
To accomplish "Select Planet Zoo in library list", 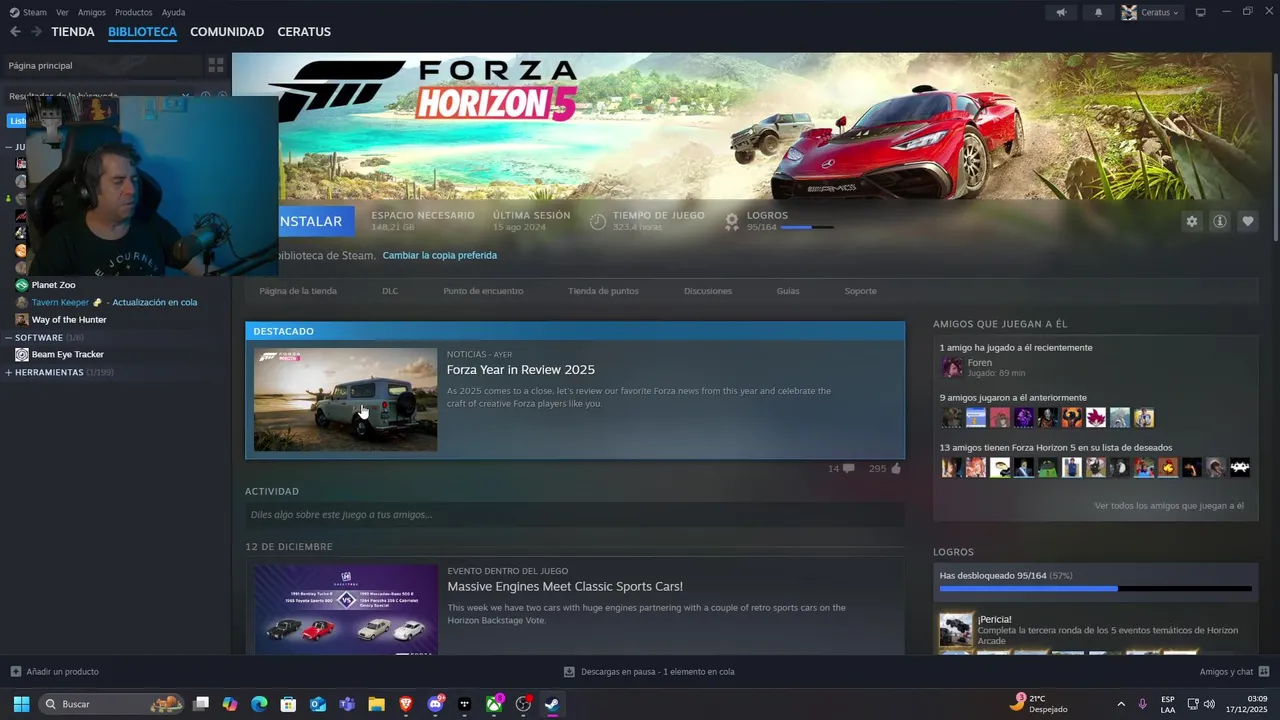I will [x=53, y=285].
